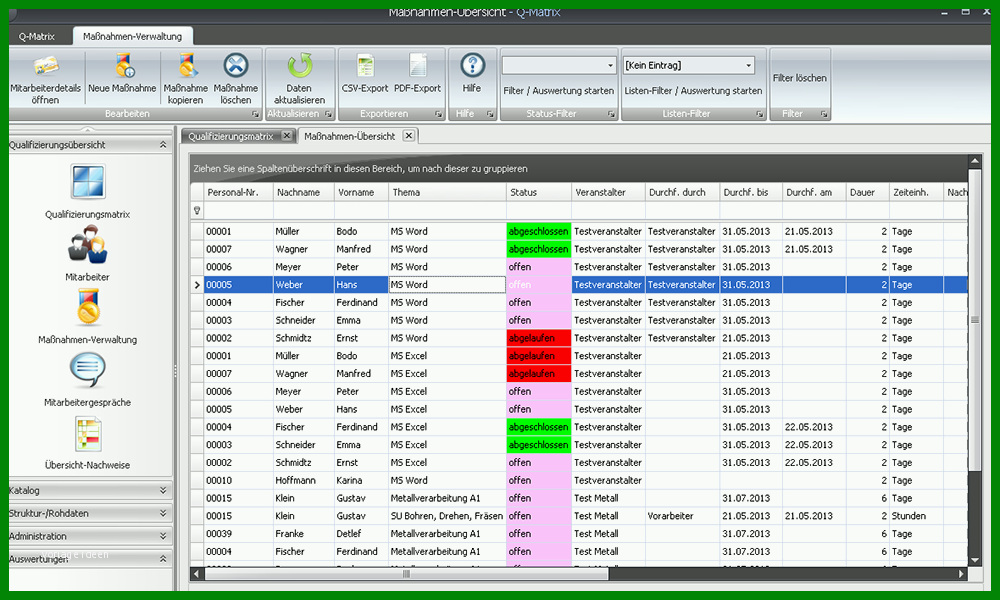Click the horizontal scrollbar thumb
This screenshot has height=600, width=1000.
406,574
